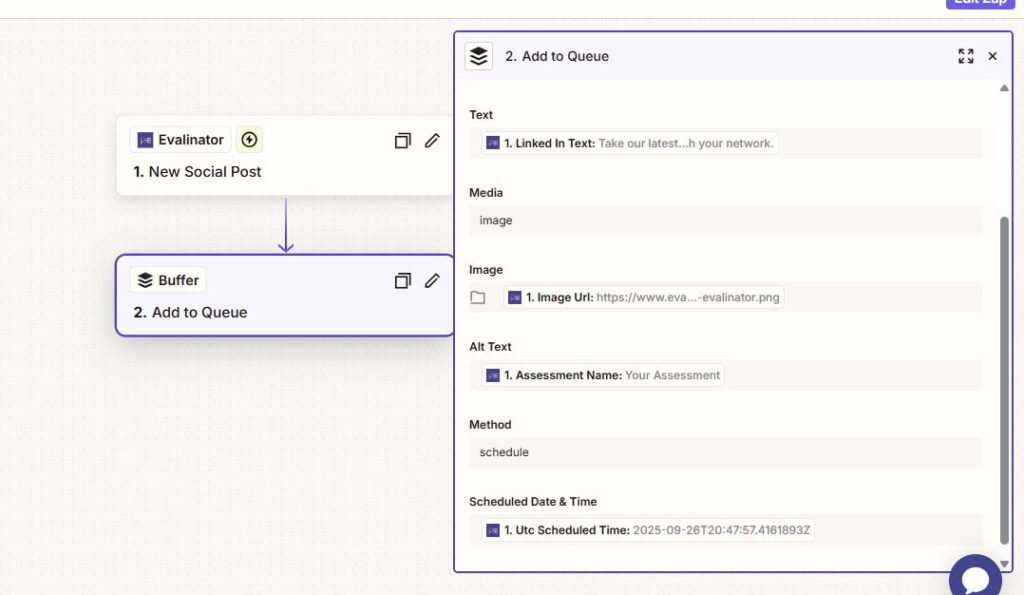Open the Media field set to image
Screen dimensions: 1024x595
pos(725,220)
